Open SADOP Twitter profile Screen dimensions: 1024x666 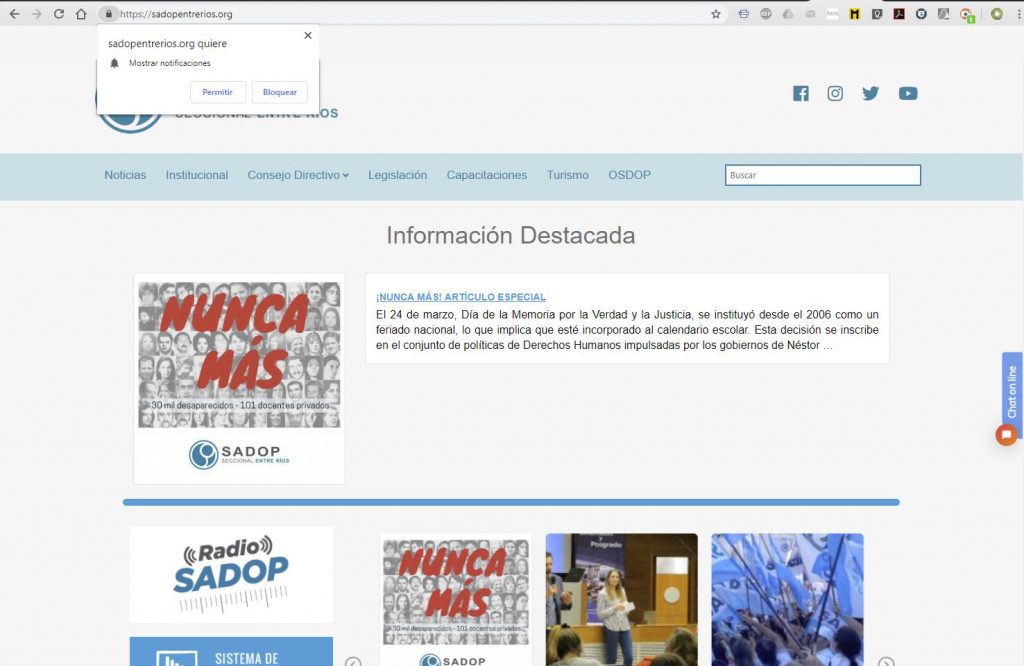click(871, 93)
